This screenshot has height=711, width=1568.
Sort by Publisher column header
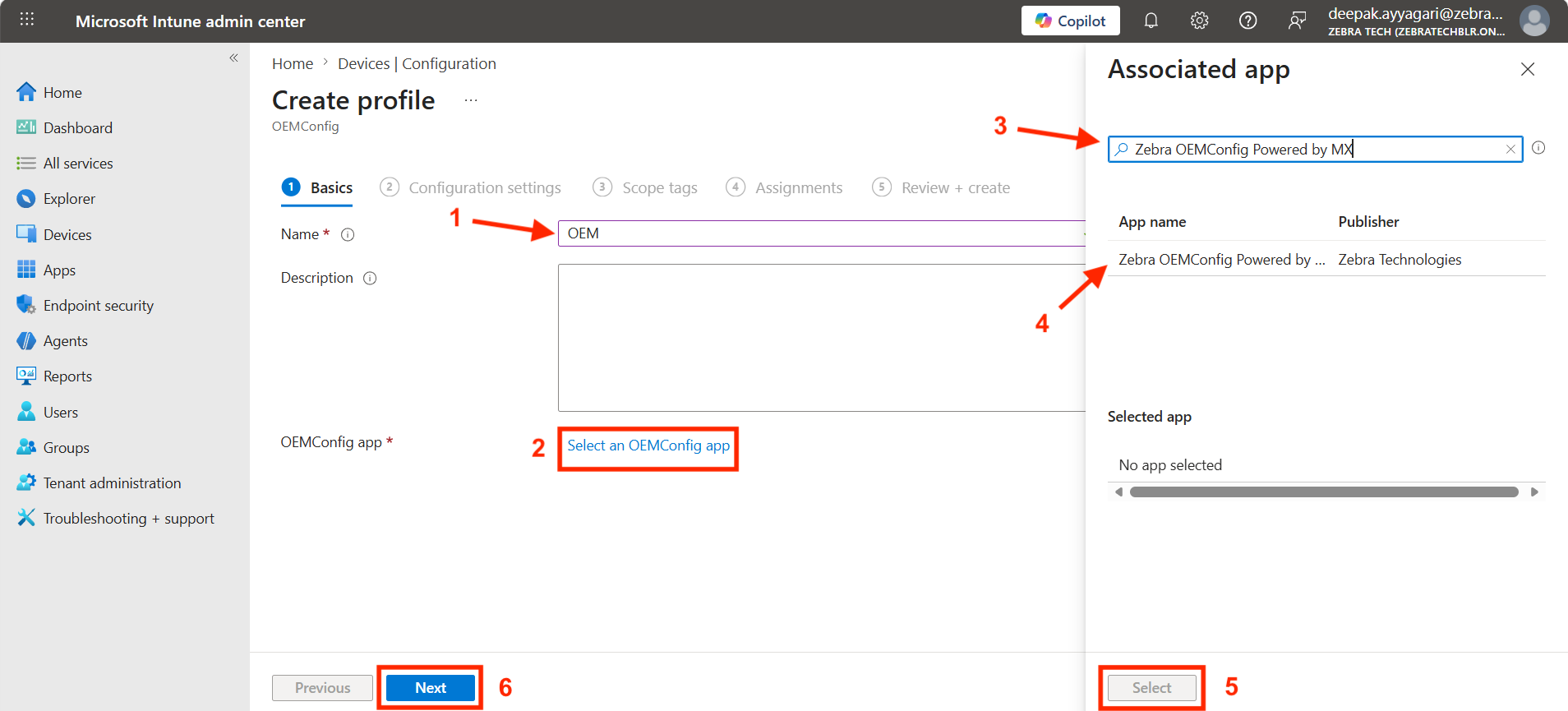click(1368, 222)
